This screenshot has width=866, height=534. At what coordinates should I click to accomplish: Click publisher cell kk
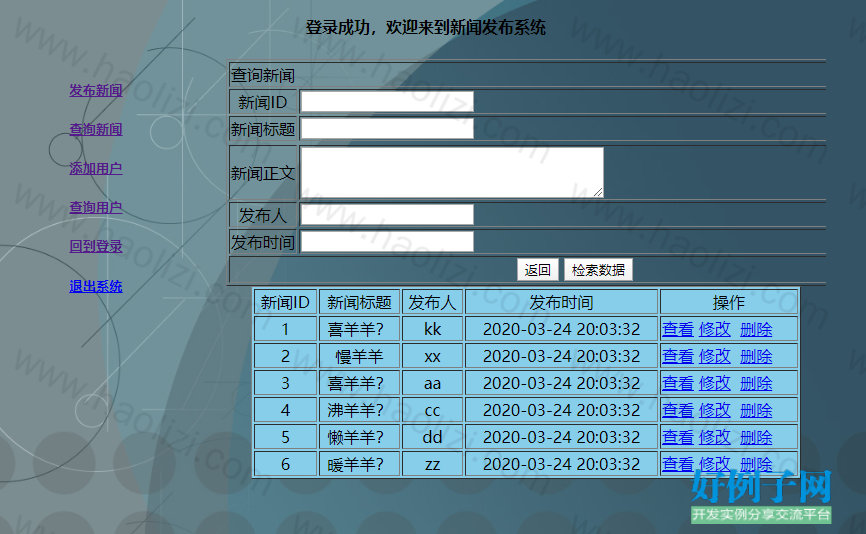(432, 329)
